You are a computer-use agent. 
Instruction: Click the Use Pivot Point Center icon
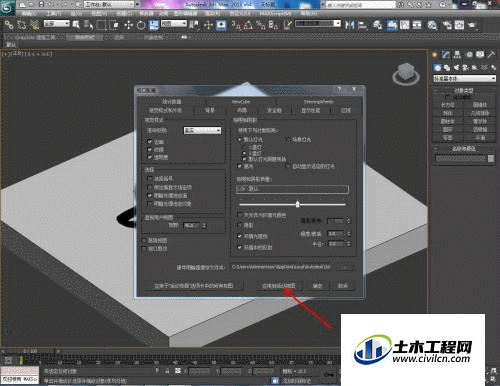[193, 25]
